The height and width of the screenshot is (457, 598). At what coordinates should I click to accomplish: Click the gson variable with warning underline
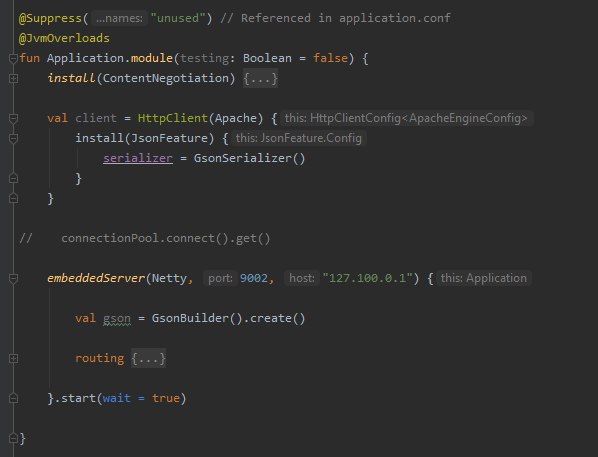[117, 319]
